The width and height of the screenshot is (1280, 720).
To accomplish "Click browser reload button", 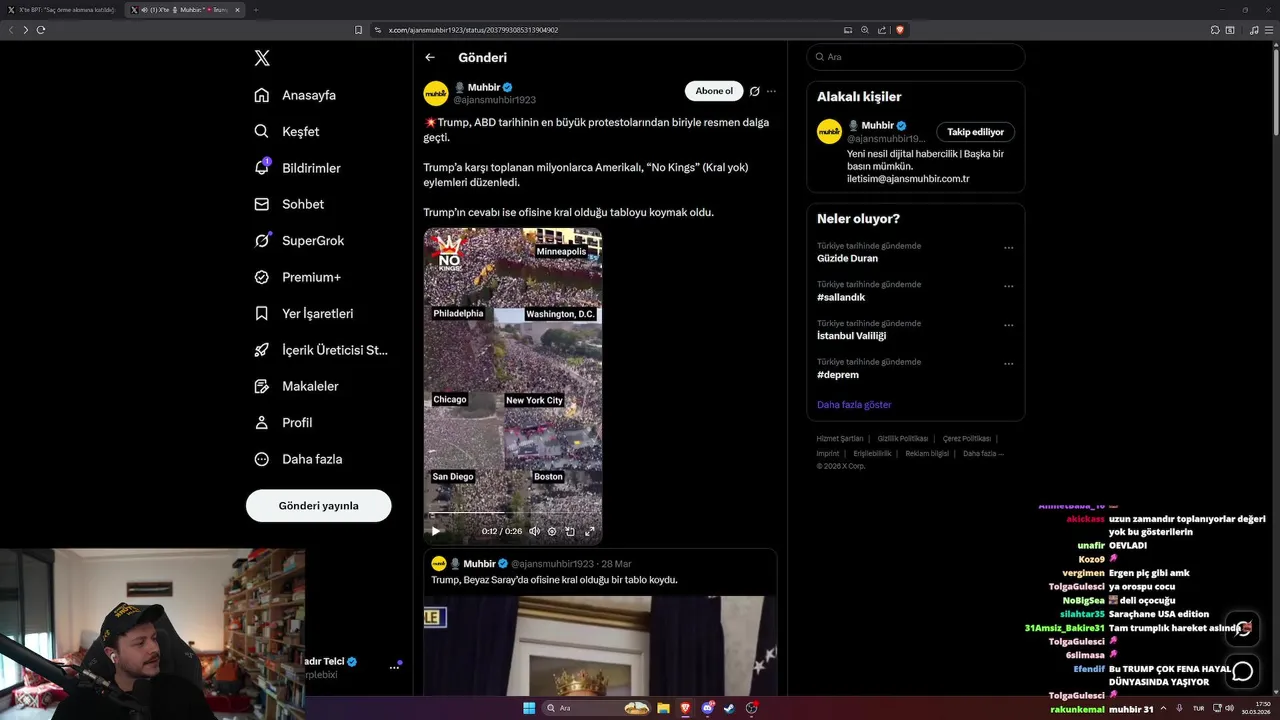I will coord(41,30).
